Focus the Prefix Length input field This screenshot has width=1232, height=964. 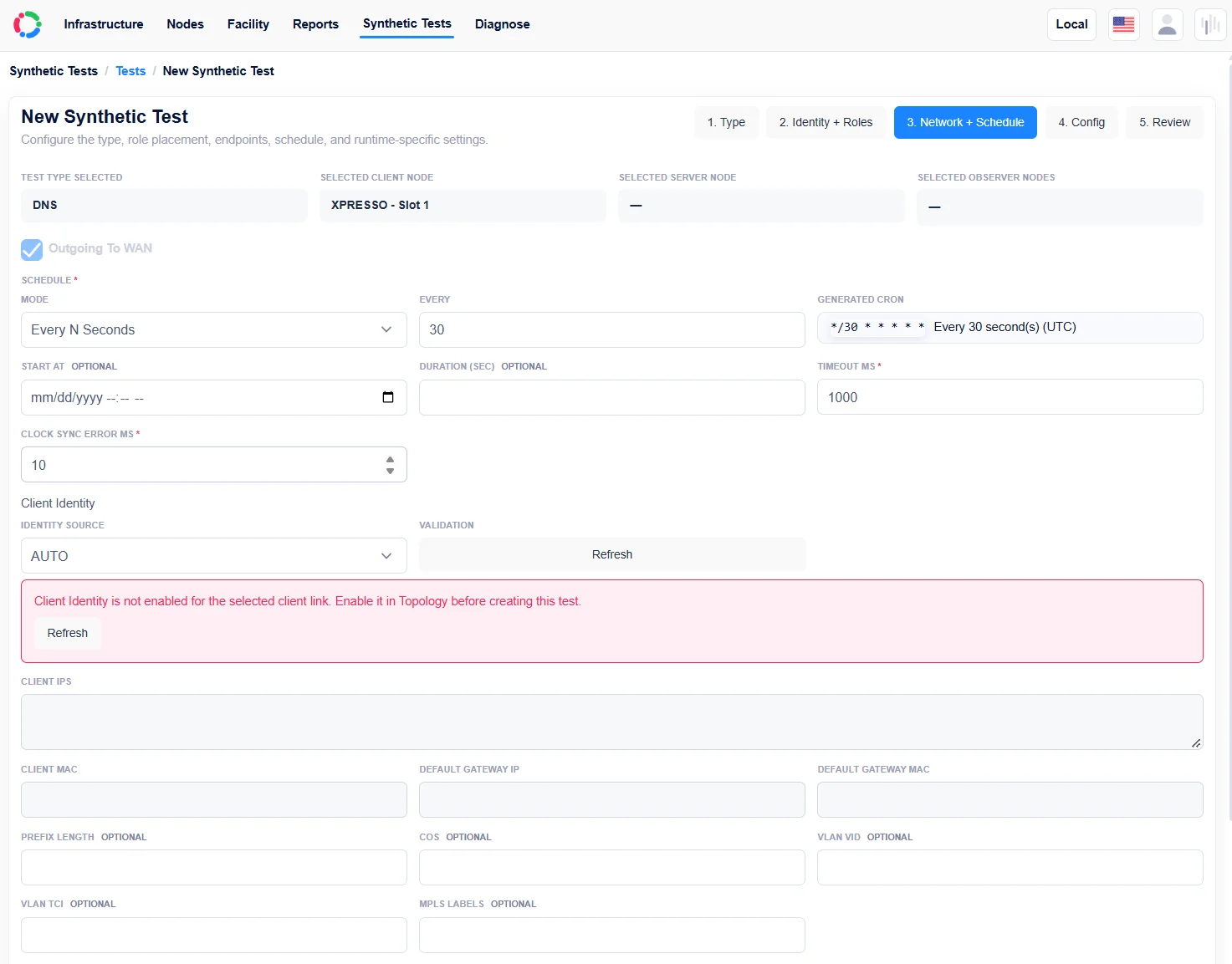[x=214, y=867]
